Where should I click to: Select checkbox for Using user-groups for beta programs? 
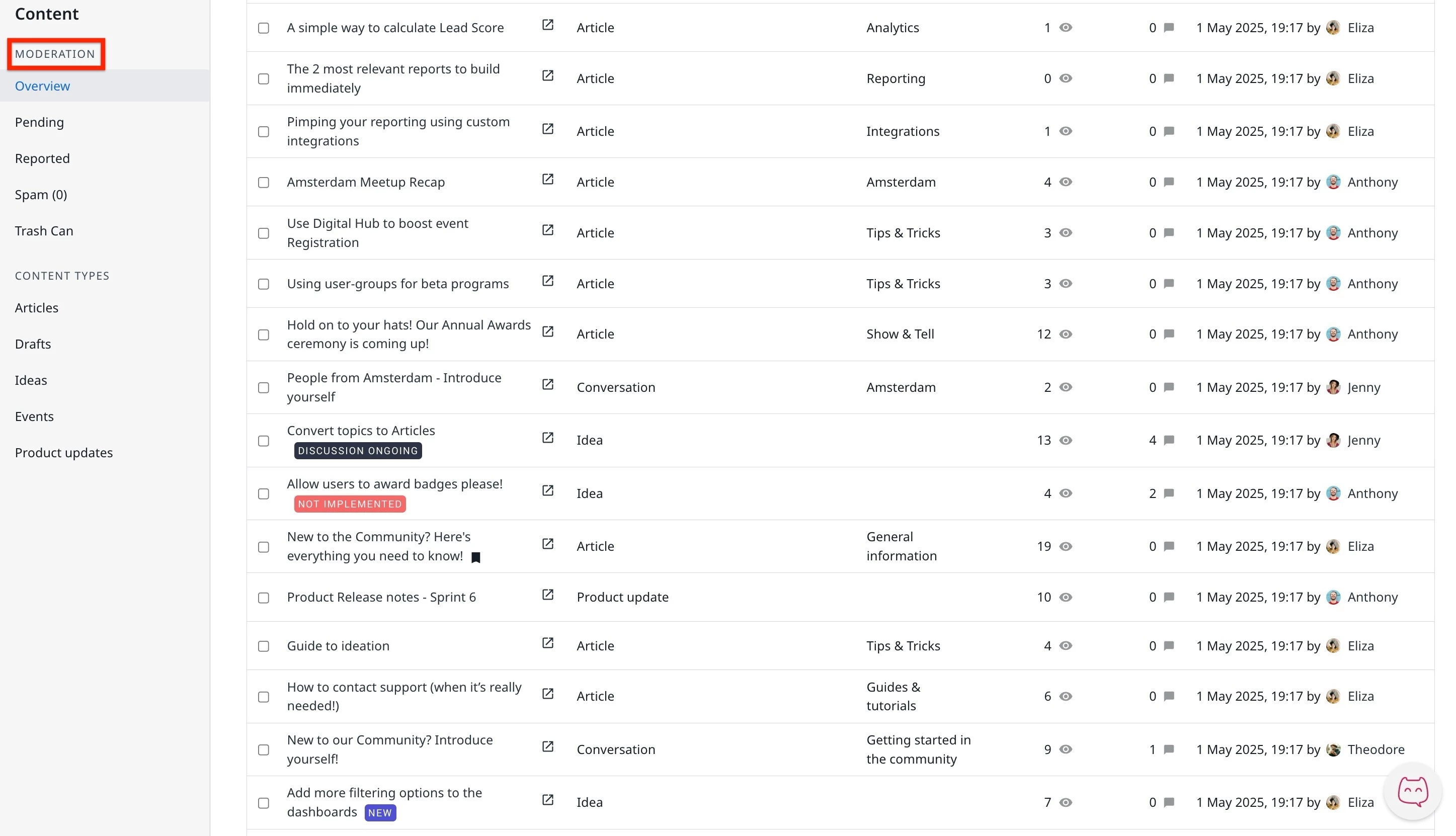pos(264,284)
